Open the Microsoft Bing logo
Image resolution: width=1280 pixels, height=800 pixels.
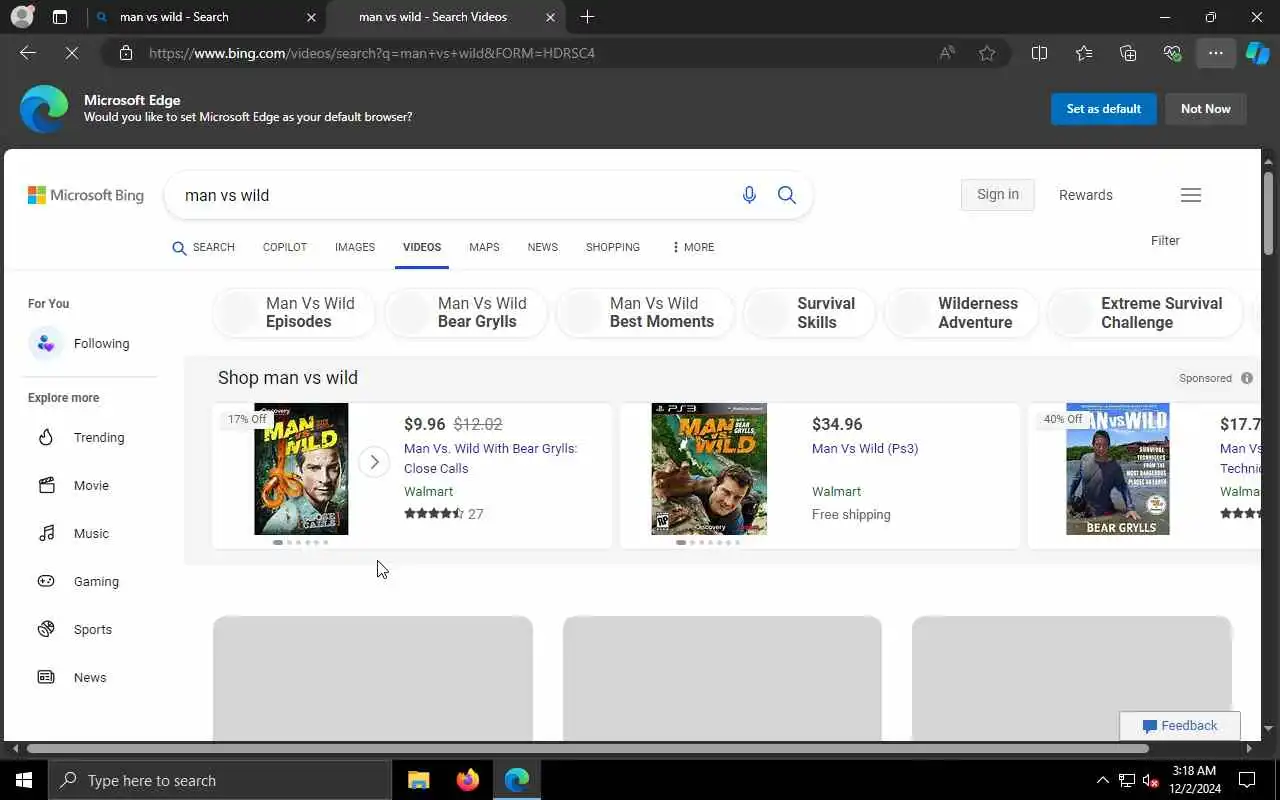(86, 195)
